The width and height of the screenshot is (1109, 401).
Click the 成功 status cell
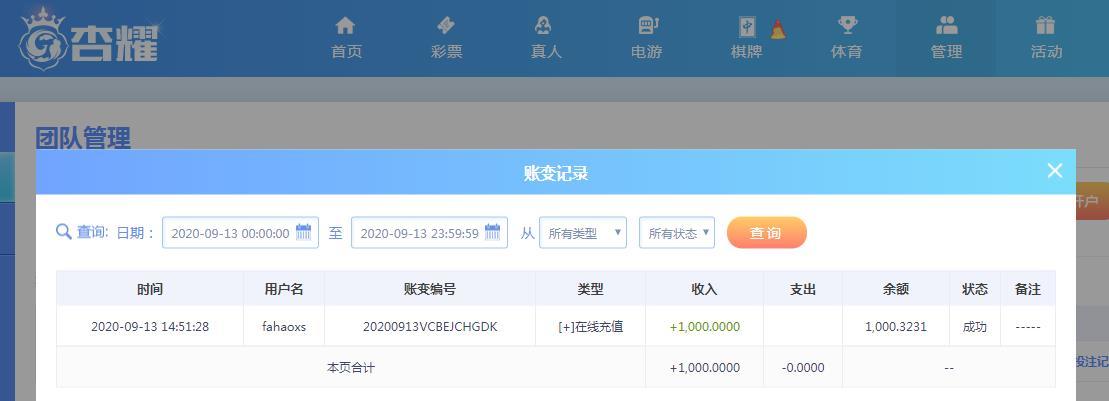click(975, 327)
